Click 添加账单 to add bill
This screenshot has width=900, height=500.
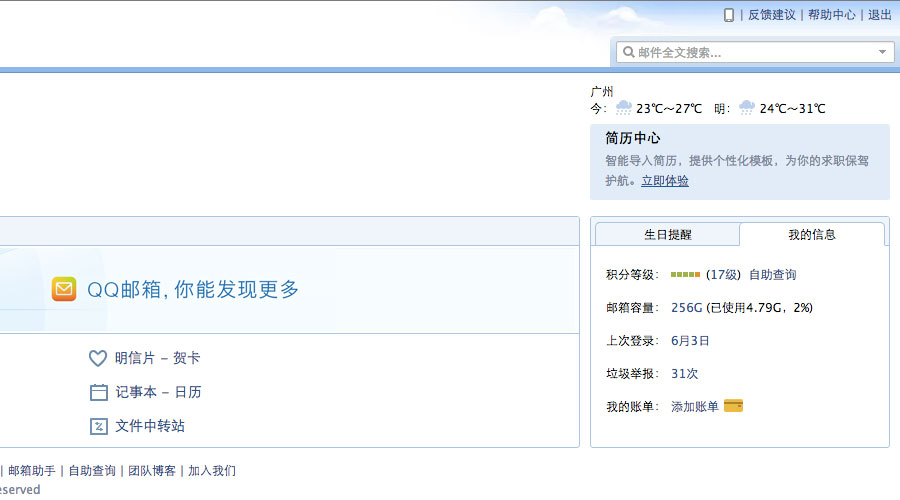point(695,406)
